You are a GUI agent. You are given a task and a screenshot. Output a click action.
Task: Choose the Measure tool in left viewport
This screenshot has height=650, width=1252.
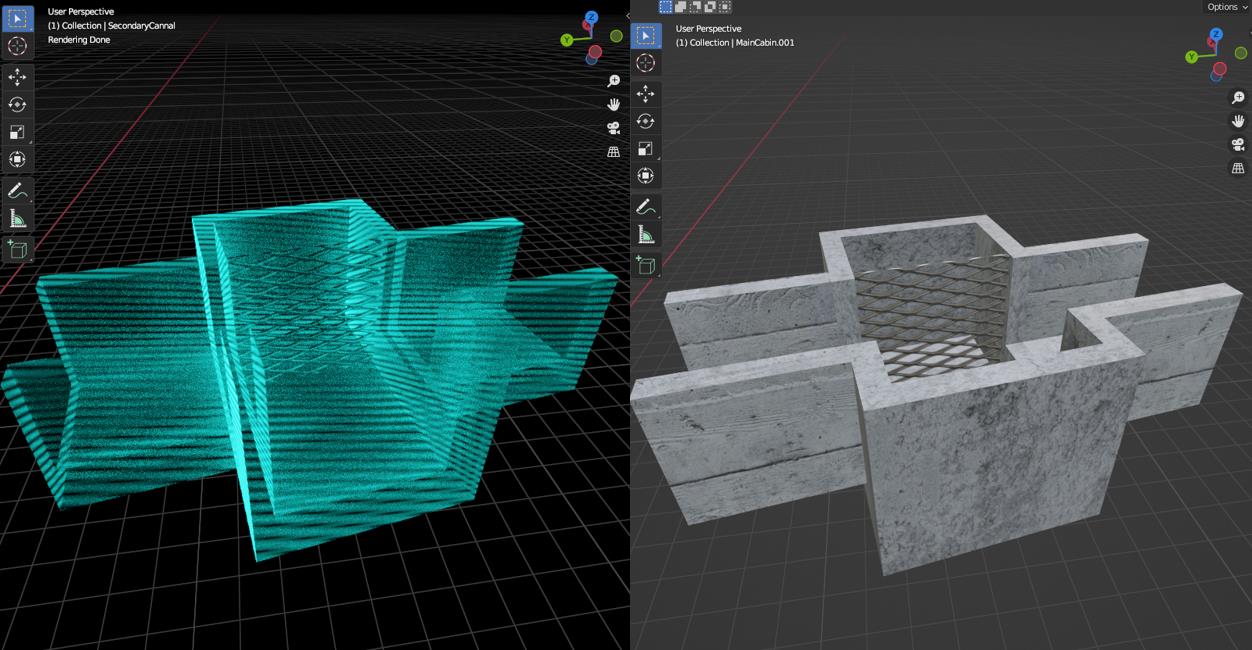(x=17, y=218)
